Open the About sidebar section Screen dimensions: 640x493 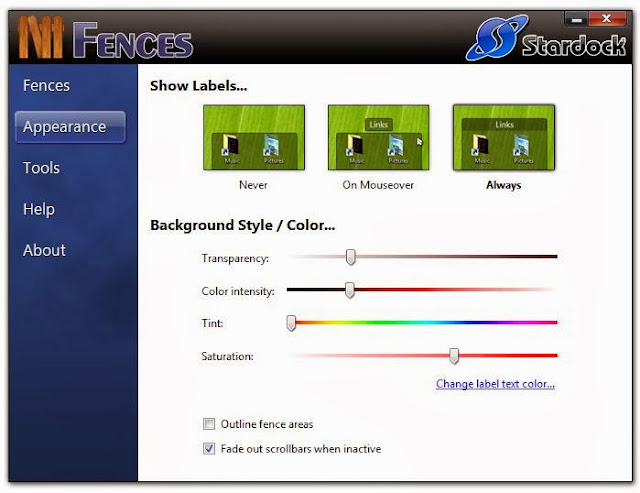pyautogui.click(x=44, y=250)
